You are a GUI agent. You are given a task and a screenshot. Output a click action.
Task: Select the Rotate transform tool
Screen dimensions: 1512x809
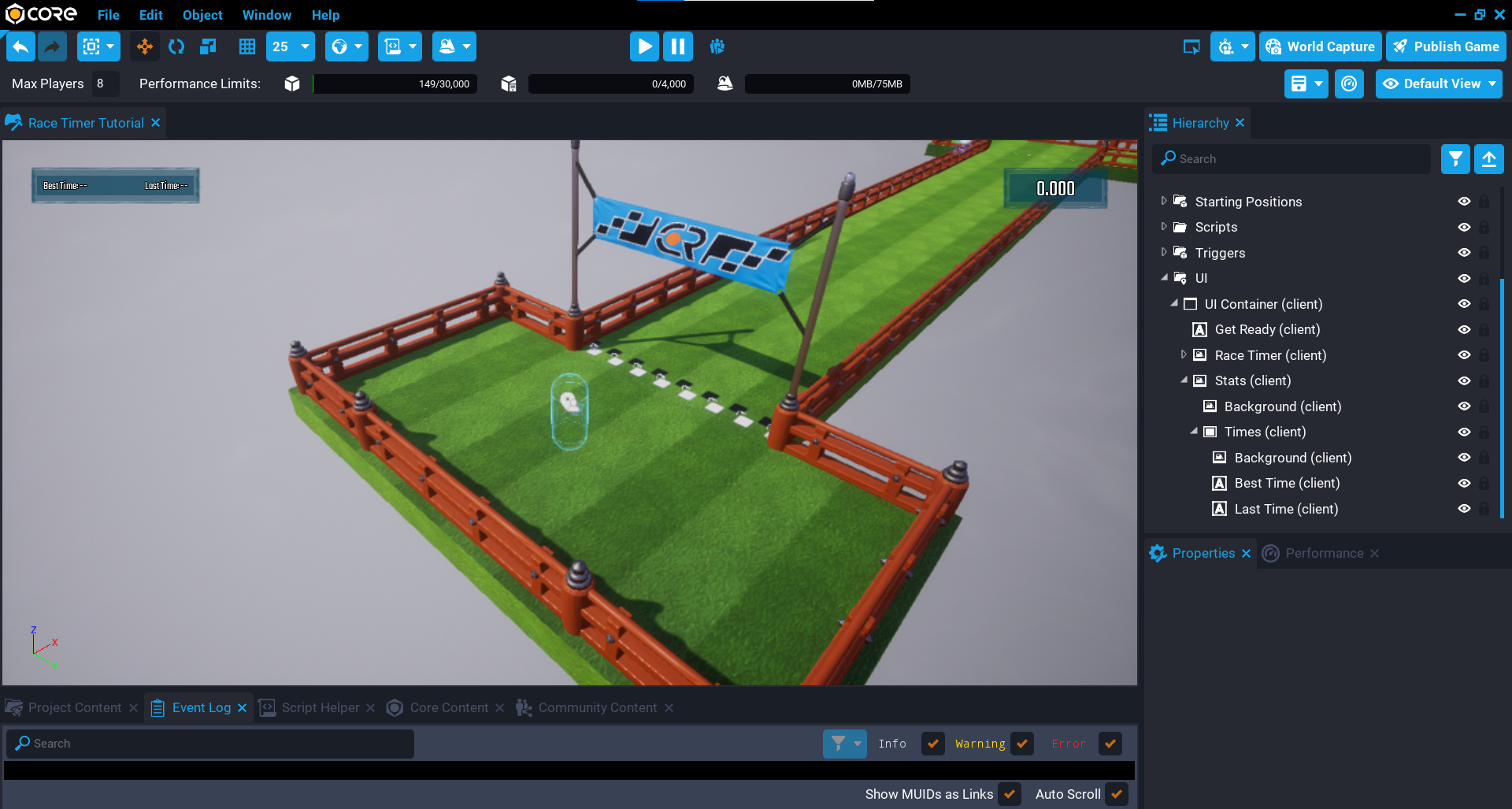(x=176, y=47)
